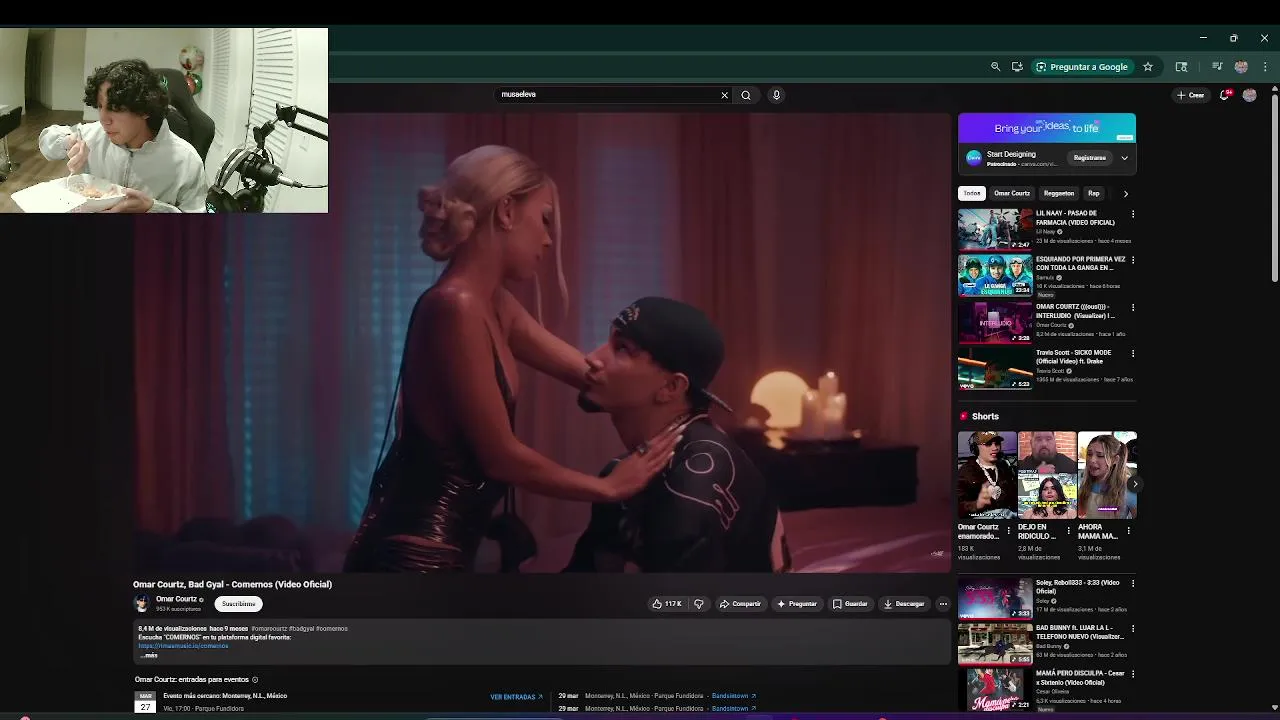Open events info icon beside entradas para eventos
This screenshot has width=1280, height=720.
[255, 680]
